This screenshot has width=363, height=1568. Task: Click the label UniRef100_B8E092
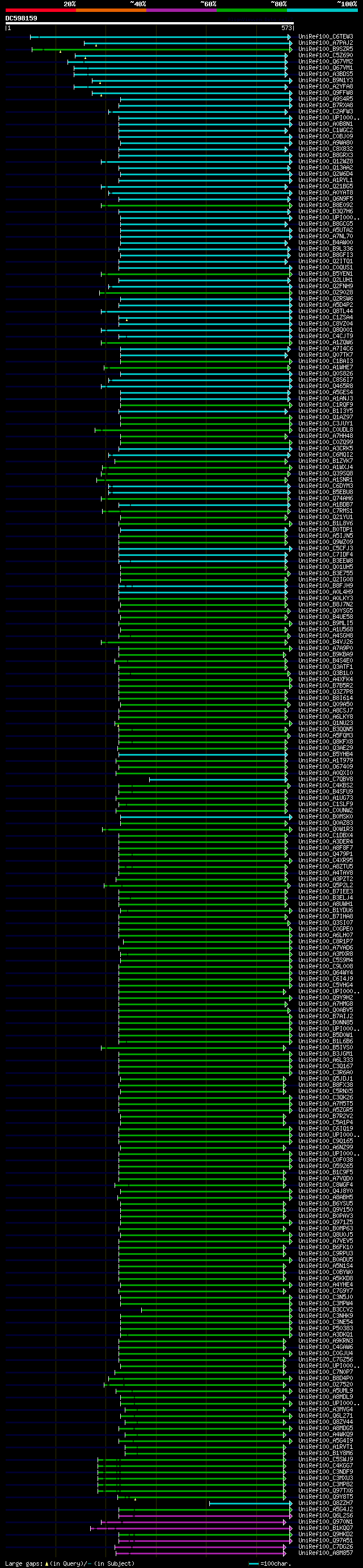tap(325, 205)
